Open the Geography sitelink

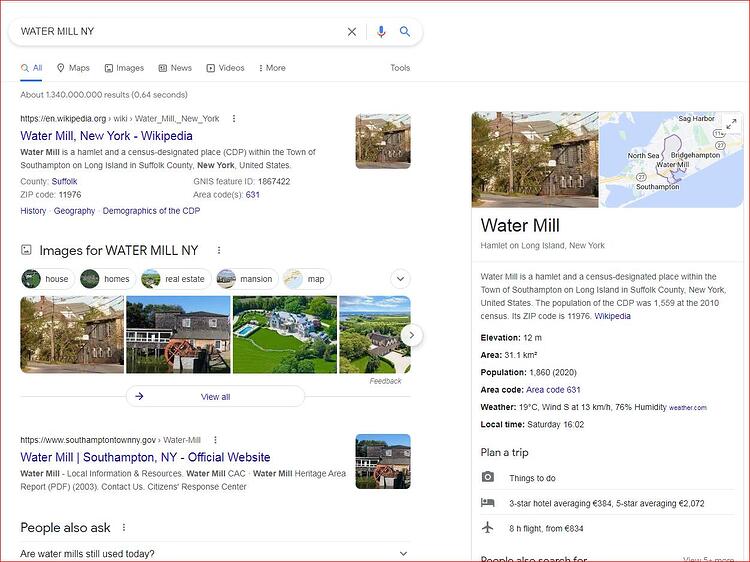(74, 211)
